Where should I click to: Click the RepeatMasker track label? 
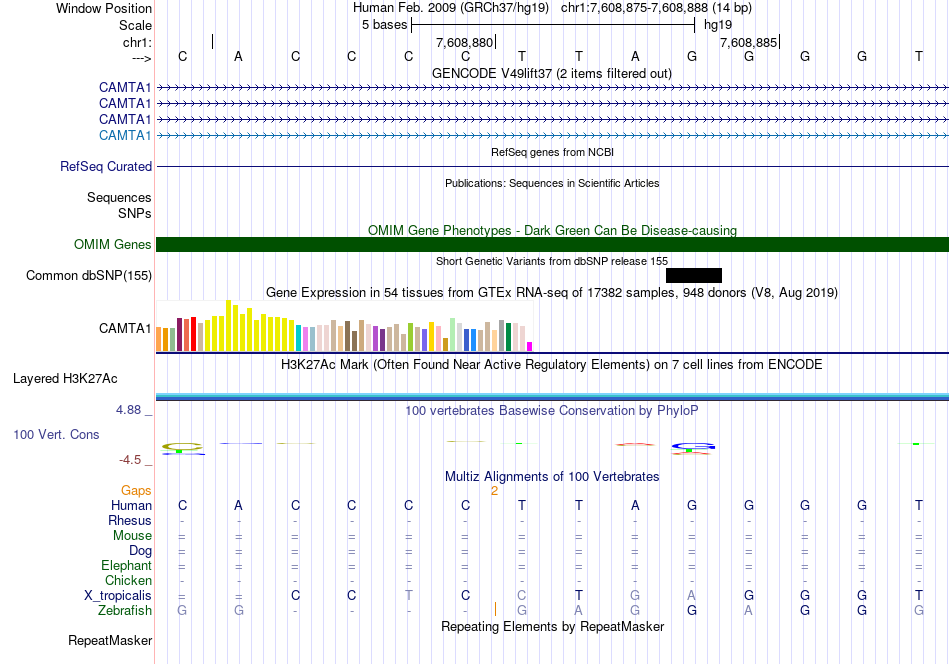click(110, 640)
